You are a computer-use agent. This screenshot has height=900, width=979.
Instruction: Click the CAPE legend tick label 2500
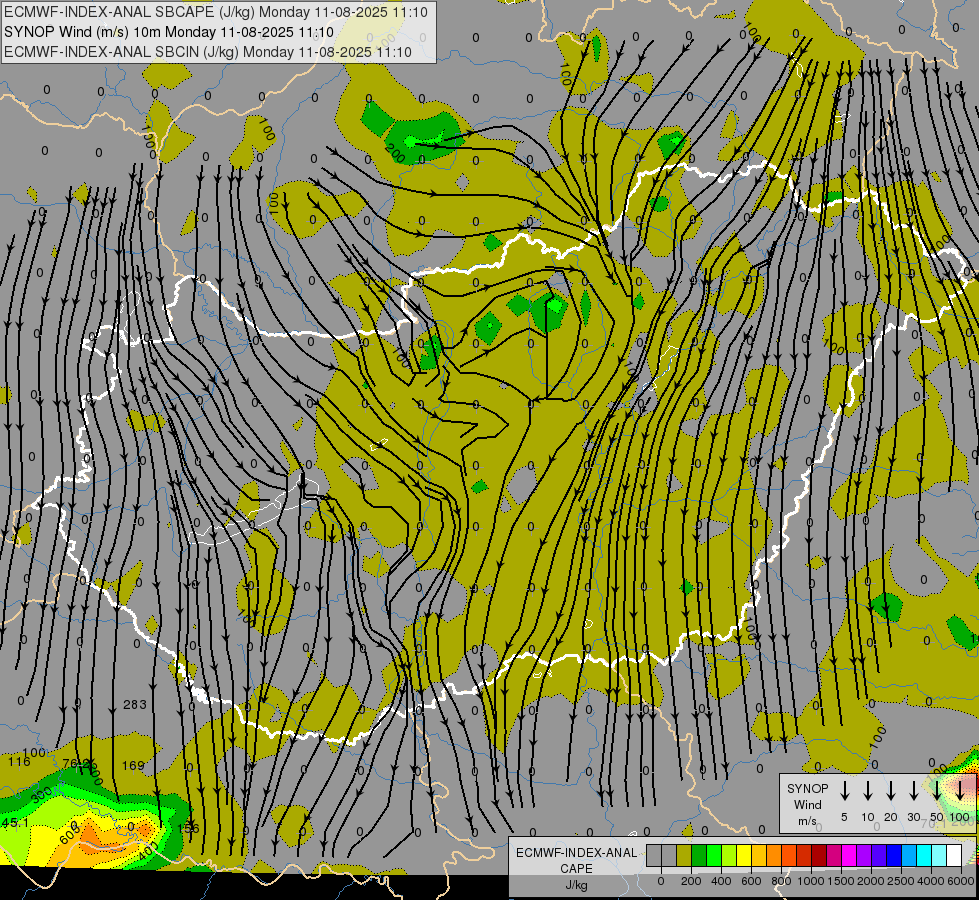(900, 881)
